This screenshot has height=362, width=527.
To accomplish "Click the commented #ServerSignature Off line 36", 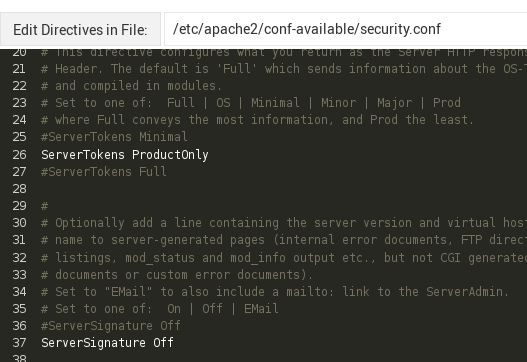I will coord(111,325).
